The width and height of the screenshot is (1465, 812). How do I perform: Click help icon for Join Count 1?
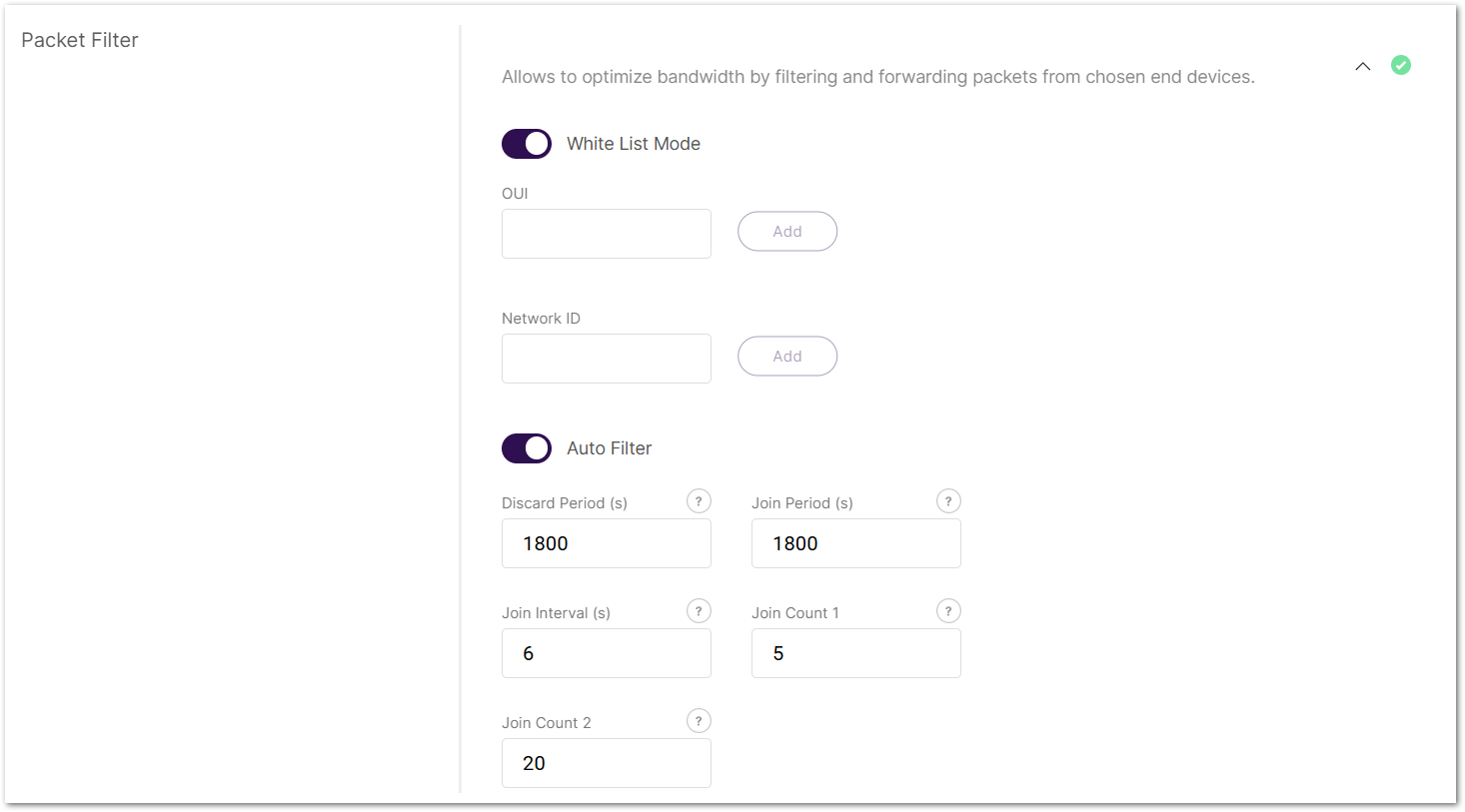point(948,611)
